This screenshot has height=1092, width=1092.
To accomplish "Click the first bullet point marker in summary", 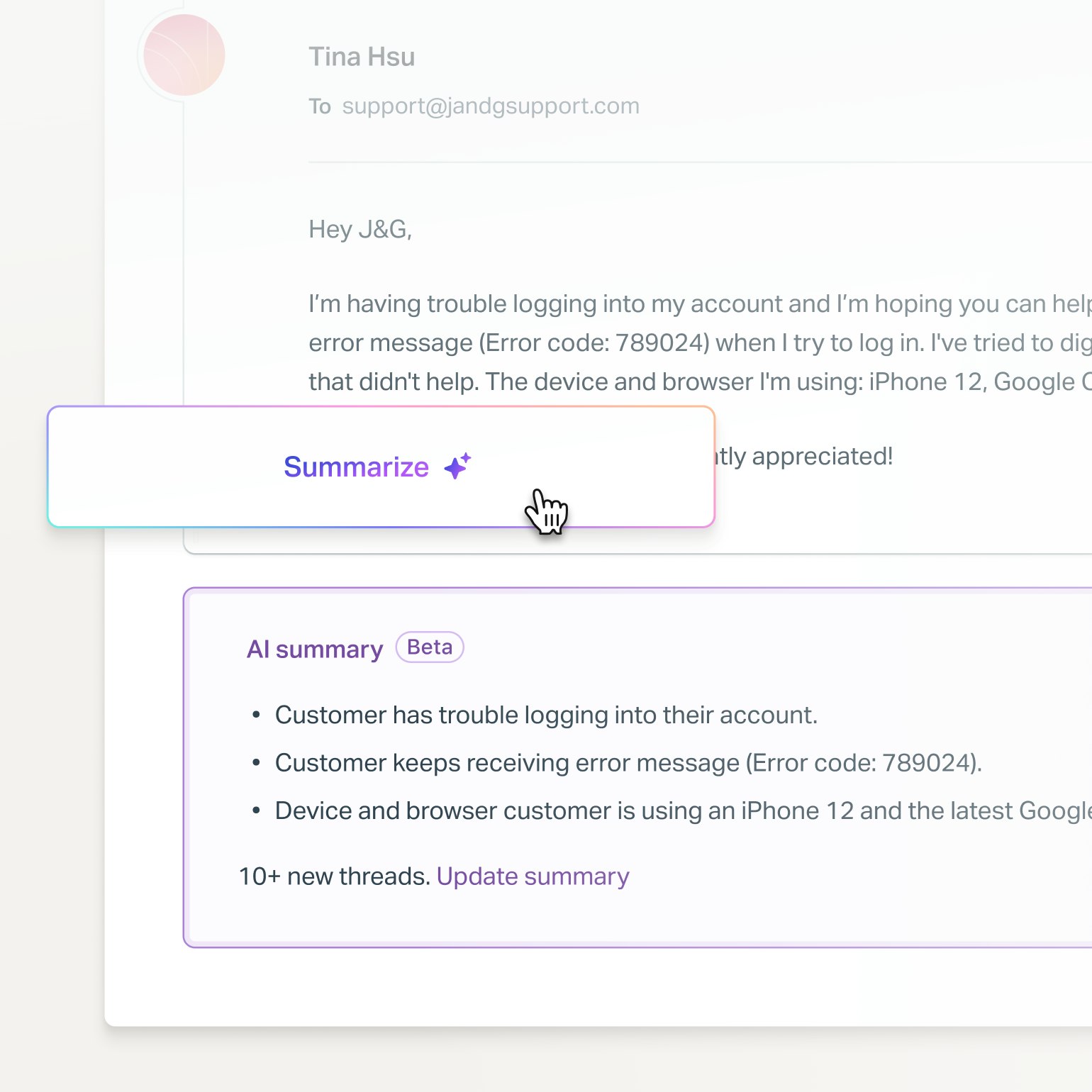I will [x=257, y=715].
